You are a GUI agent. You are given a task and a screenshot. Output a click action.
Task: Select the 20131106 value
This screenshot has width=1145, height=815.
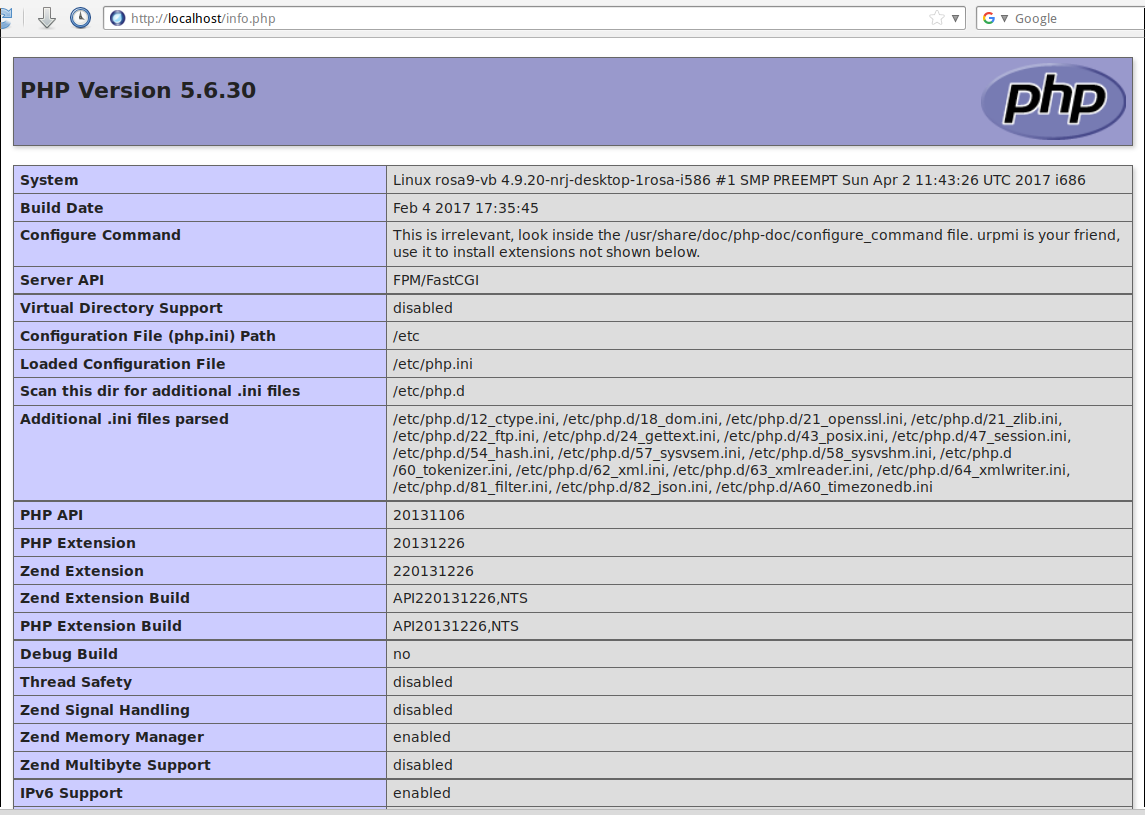click(429, 516)
